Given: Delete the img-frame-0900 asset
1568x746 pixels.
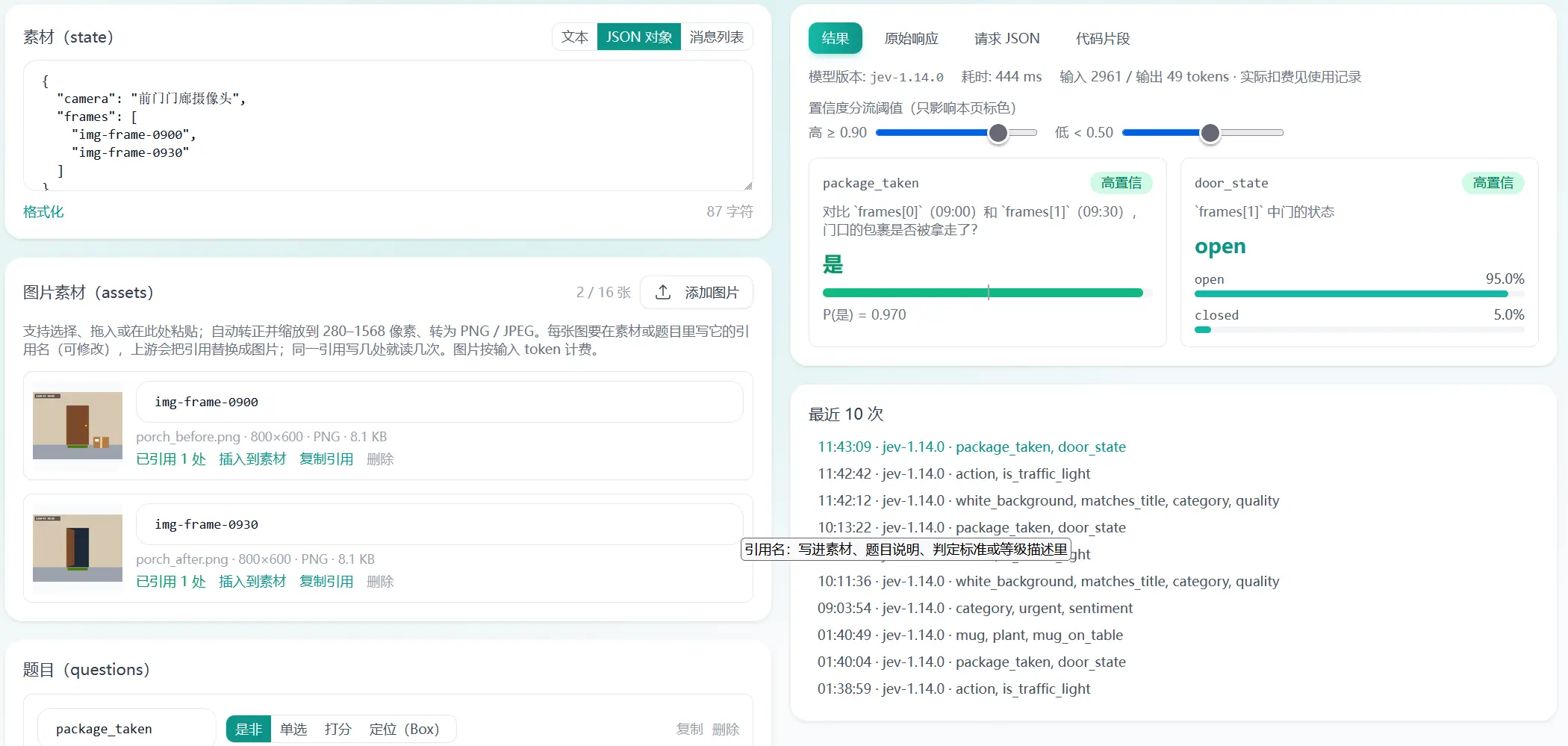Looking at the screenshot, I should pyautogui.click(x=380, y=459).
